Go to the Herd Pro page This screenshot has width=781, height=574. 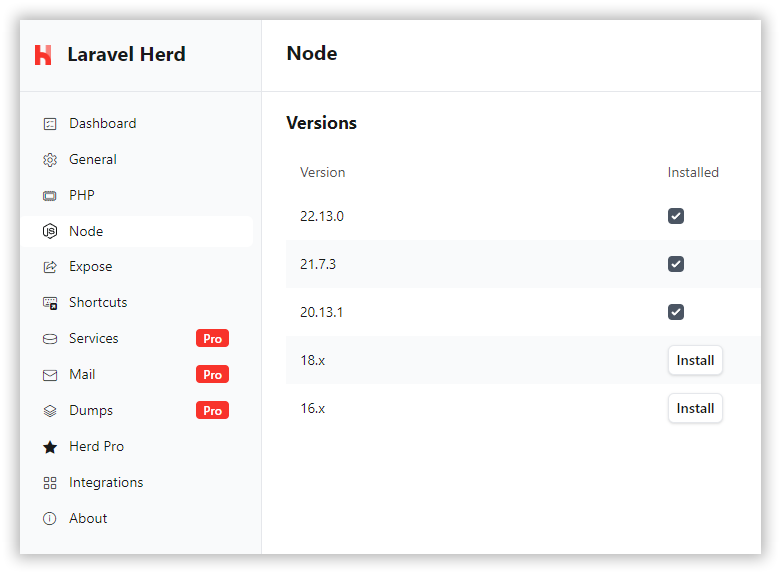(x=137, y=447)
